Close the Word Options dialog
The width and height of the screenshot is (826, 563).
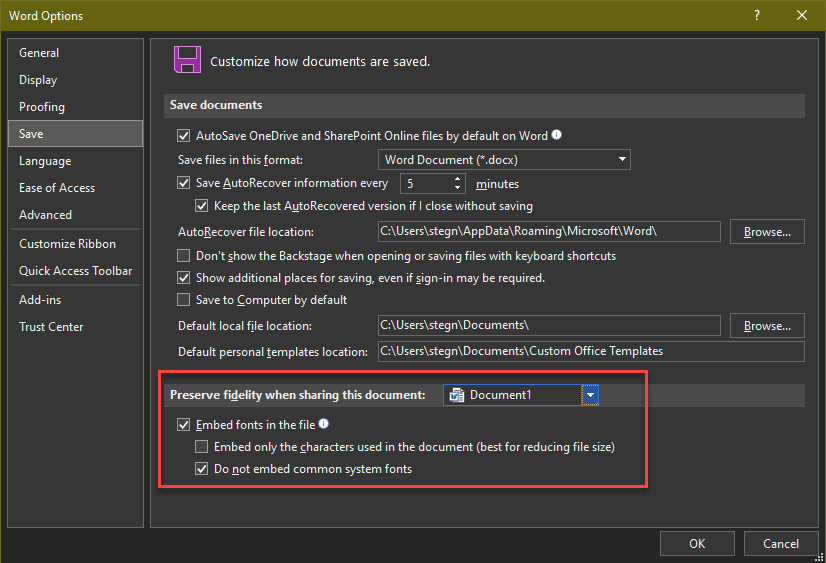802,15
